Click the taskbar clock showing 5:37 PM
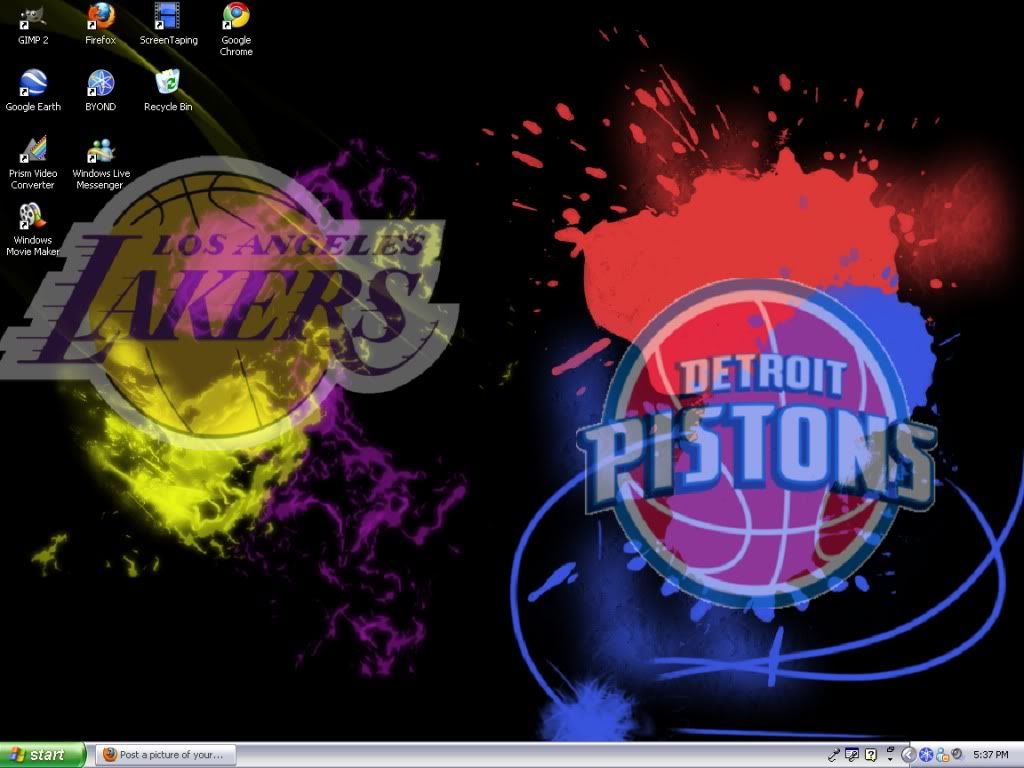 click(992, 754)
